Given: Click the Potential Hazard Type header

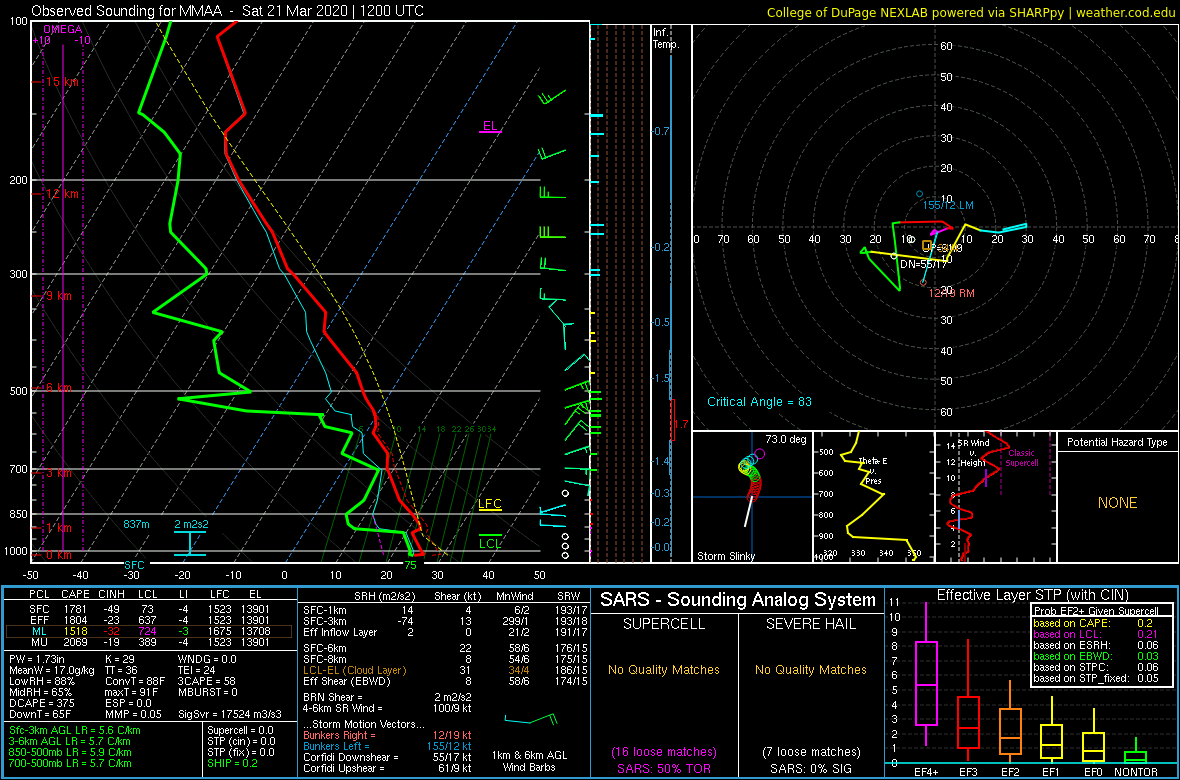Looking at the screenshot, I should tap(1118, 443).
